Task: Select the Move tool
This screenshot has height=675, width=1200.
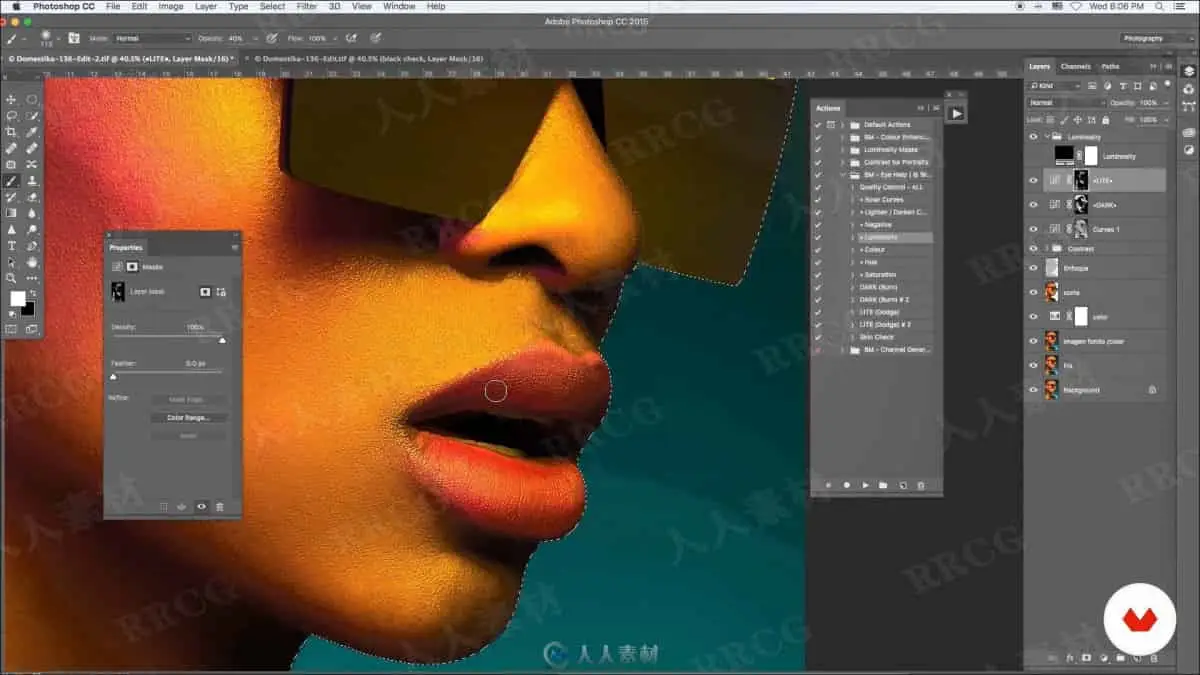Action: coord(12,100)
